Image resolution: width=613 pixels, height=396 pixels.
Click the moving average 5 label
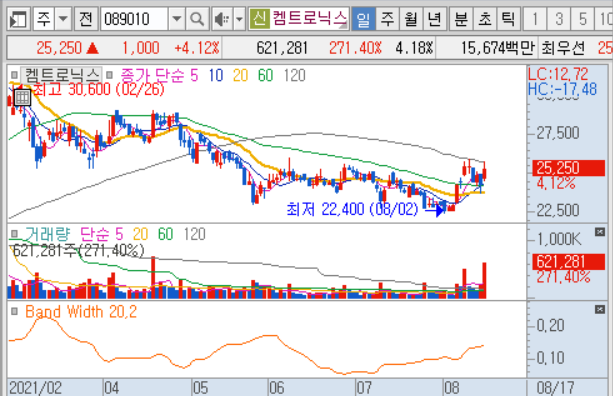(x=194, y=75)
